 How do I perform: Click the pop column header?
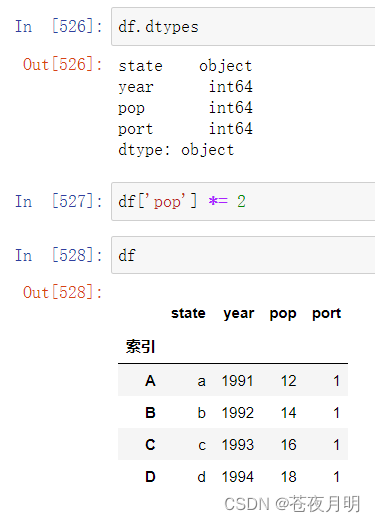click(283, 314)
